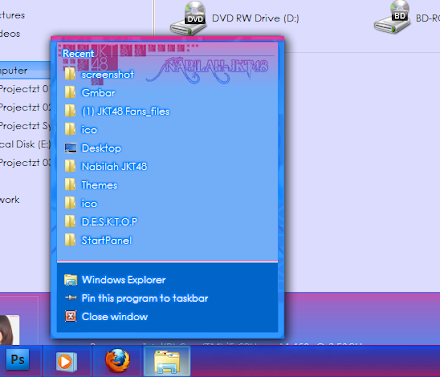
Task: Open the StartPanel recent folder
Action: pos(167,240)
